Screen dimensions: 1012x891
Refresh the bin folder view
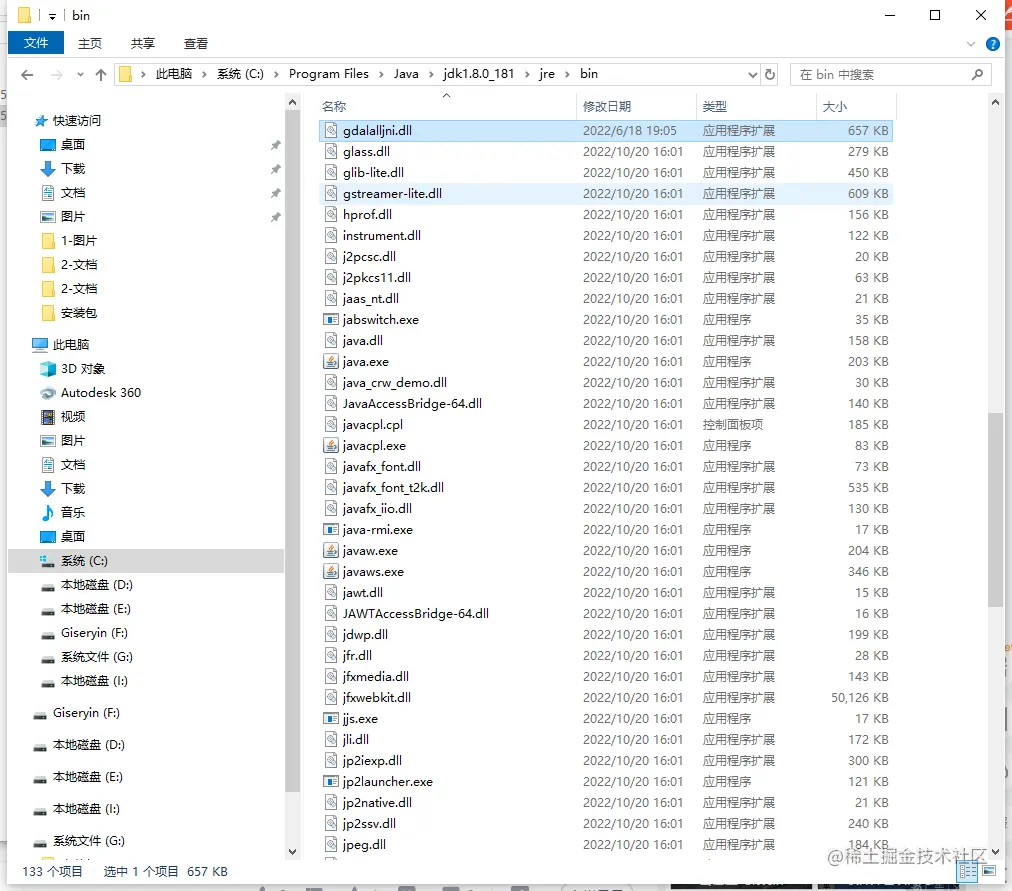[769, 75]
